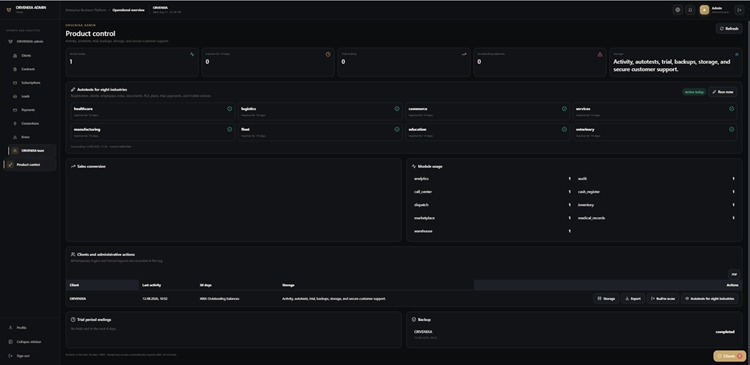Click the ORVENIXA ADMIN logo icon

click(9, 10)
